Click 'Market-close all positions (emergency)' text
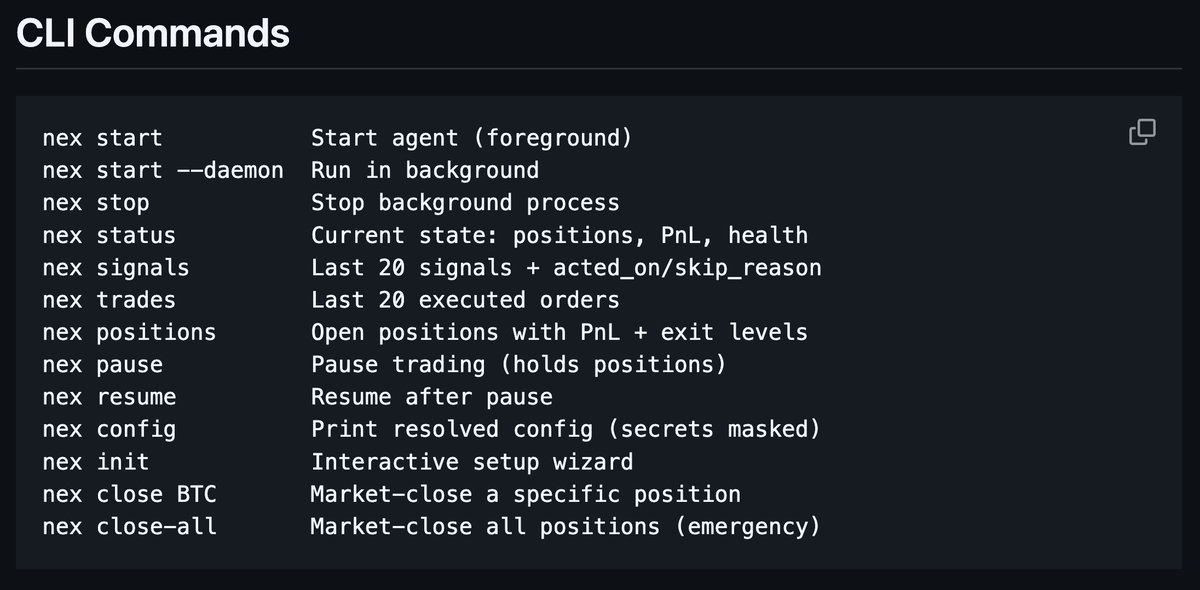This screenshot has height=590, width=1200. click(x=565, y=526)
